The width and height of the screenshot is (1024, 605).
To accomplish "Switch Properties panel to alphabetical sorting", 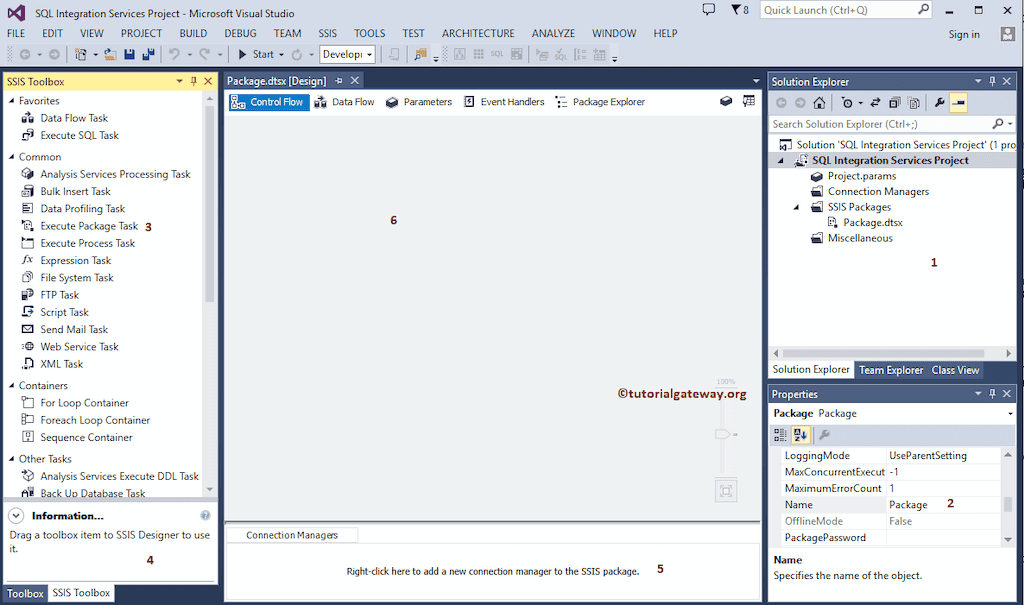I will click(x=801, y=434).
